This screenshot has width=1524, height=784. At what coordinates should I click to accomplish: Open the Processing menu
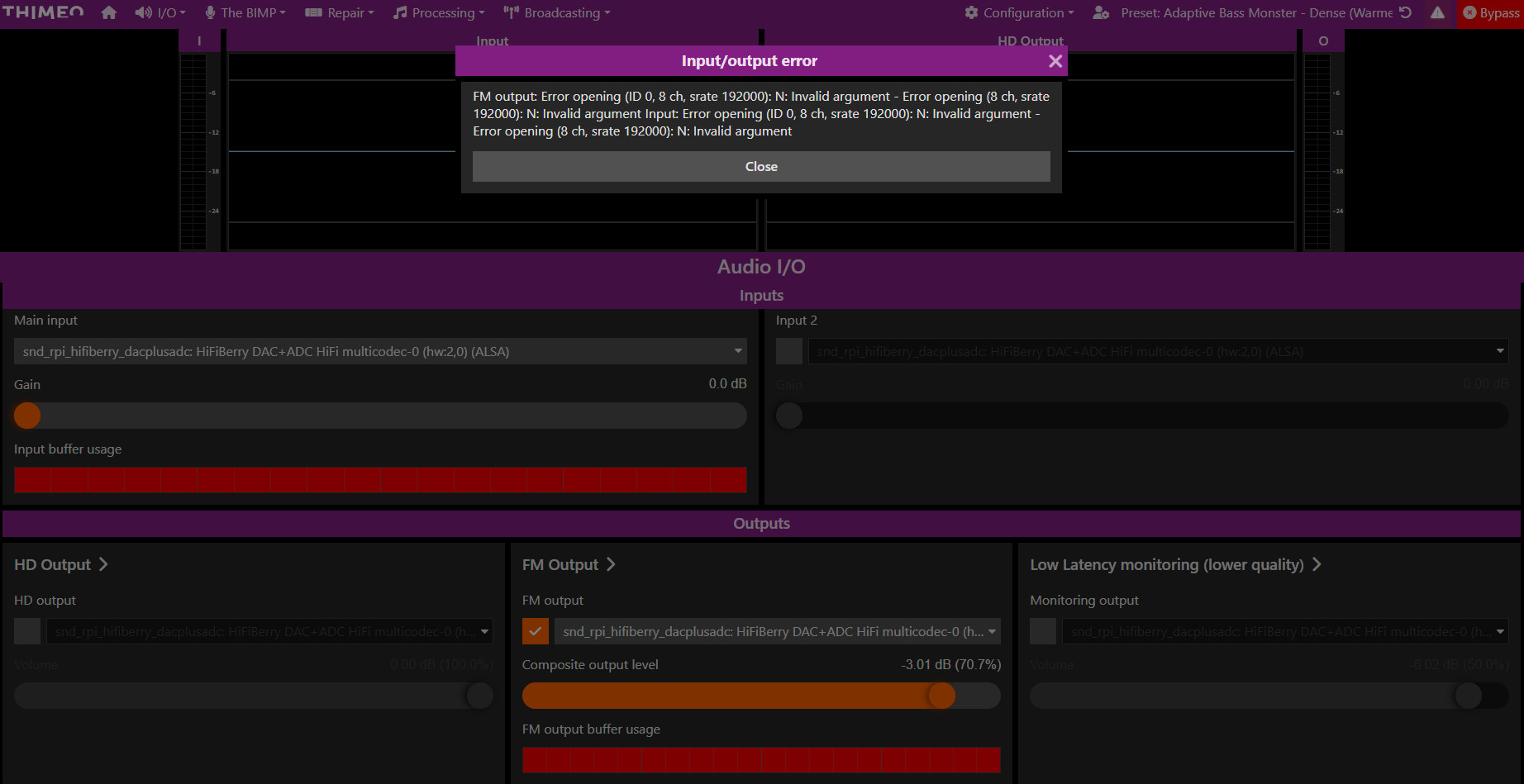coord(440,12)
